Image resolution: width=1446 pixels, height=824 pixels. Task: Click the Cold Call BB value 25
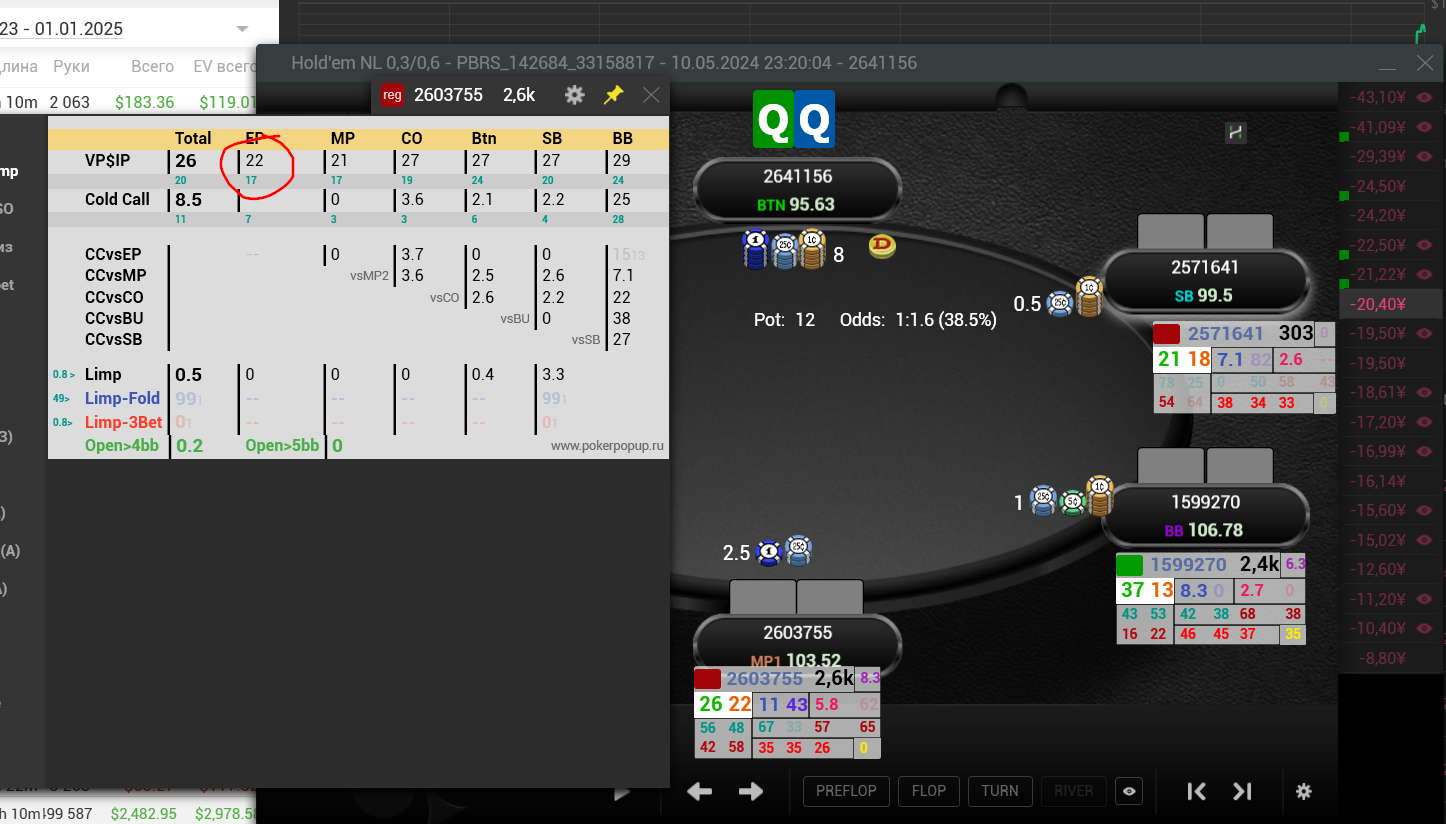click(x=621, y=199)
